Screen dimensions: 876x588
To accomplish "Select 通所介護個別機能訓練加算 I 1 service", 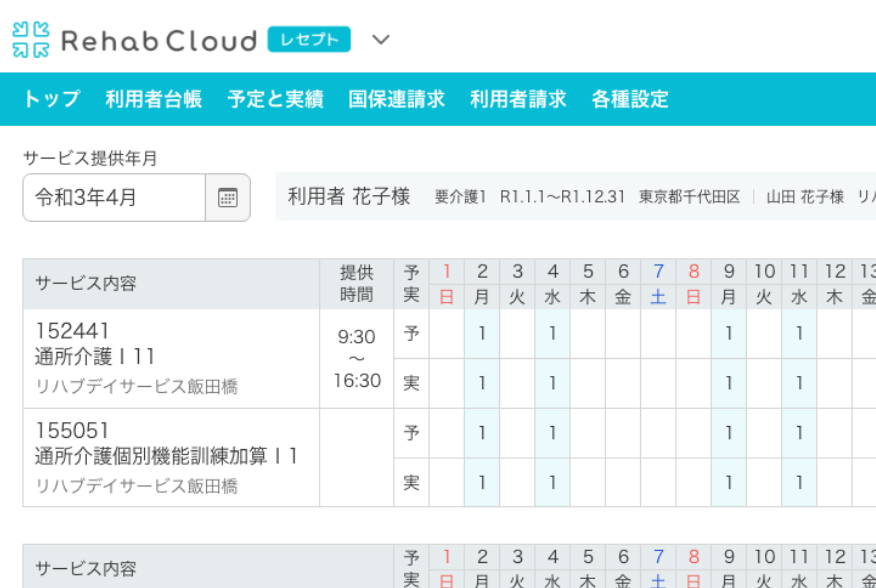I will 166,456.
